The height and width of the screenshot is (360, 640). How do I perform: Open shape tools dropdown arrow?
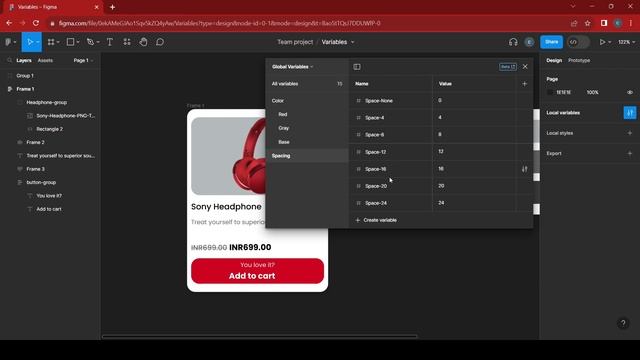pos(78,42)
